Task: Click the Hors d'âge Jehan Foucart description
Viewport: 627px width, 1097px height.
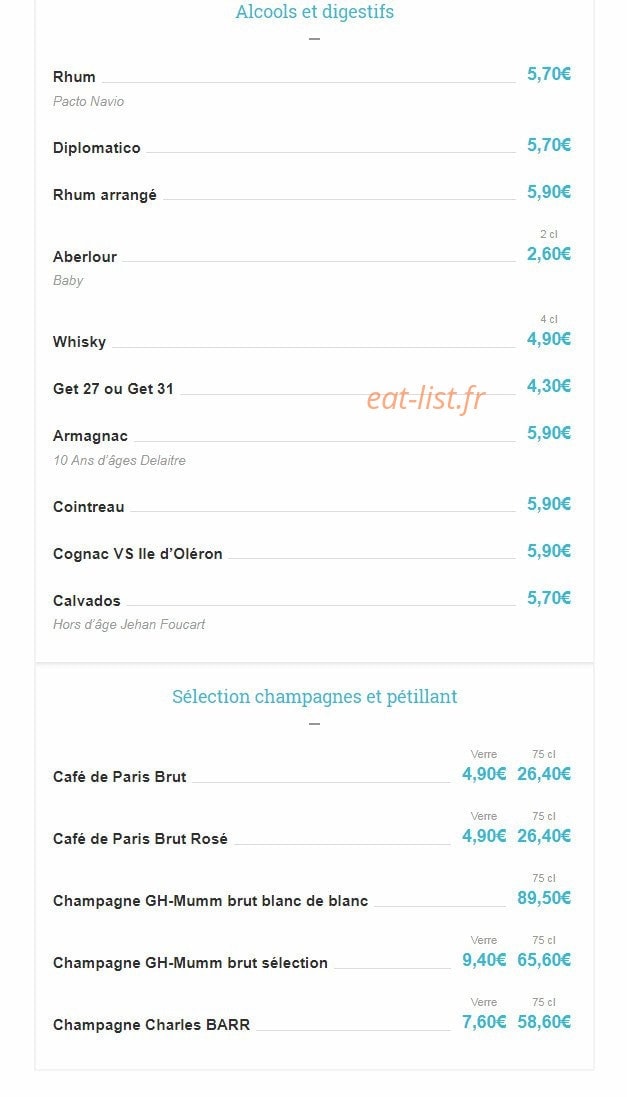Action: [x=129, y=624]
